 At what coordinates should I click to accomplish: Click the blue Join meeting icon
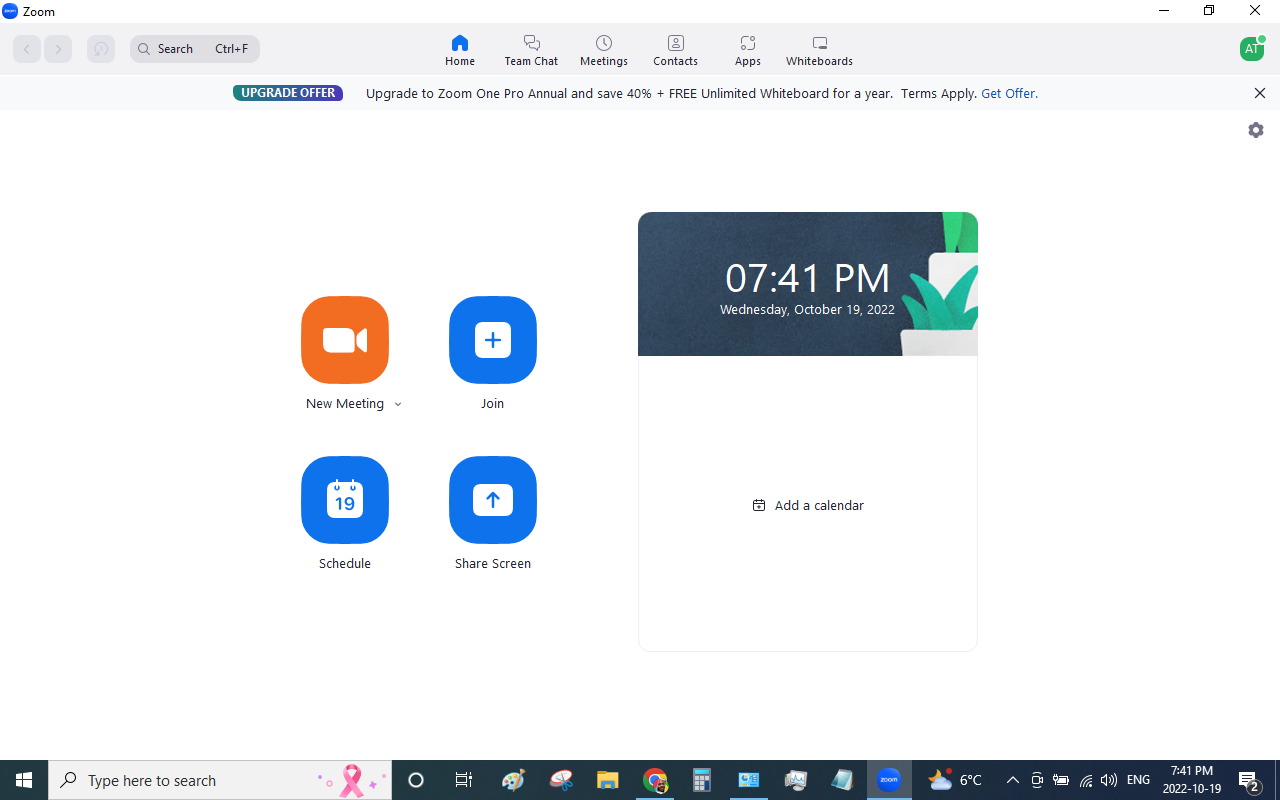[x=493, y=340]
